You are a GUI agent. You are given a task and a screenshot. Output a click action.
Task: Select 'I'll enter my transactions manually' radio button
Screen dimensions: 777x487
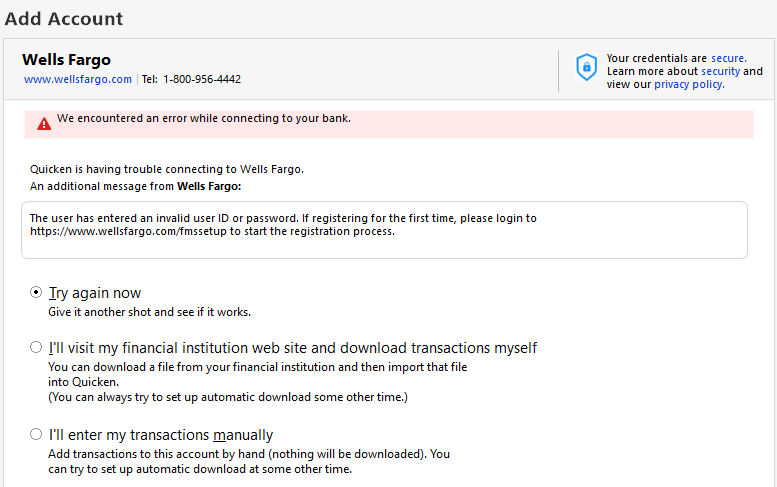pyautogui.click(x=37, y=435)
